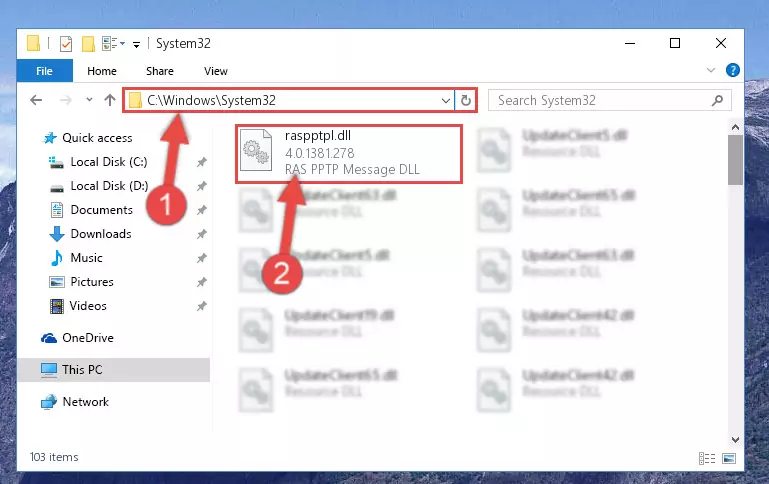Expand the ribbon with the chevron
The height and width of the screenshot is (484, 769).
711,70
